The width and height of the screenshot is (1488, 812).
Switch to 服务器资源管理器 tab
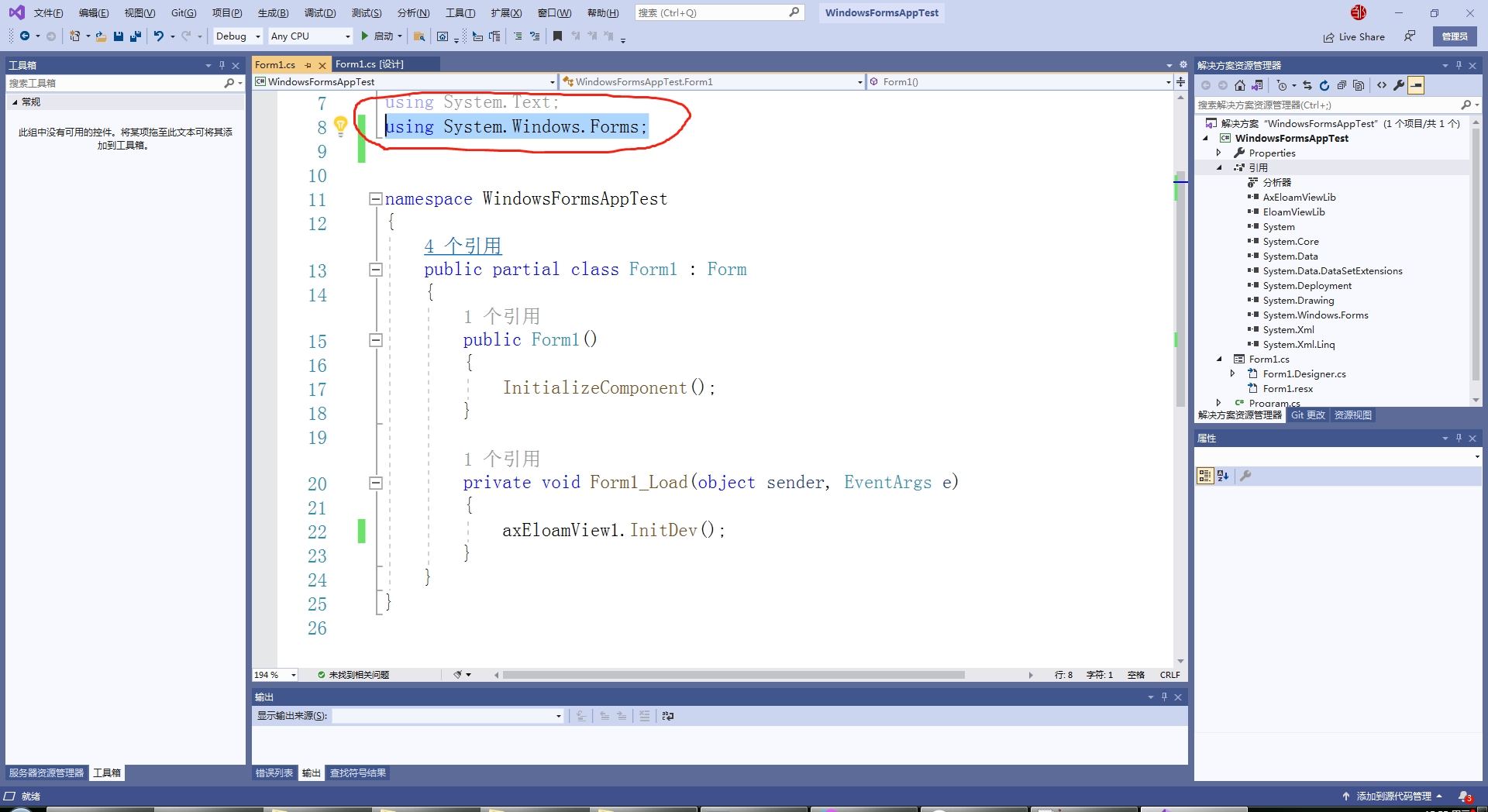point(46,772)
